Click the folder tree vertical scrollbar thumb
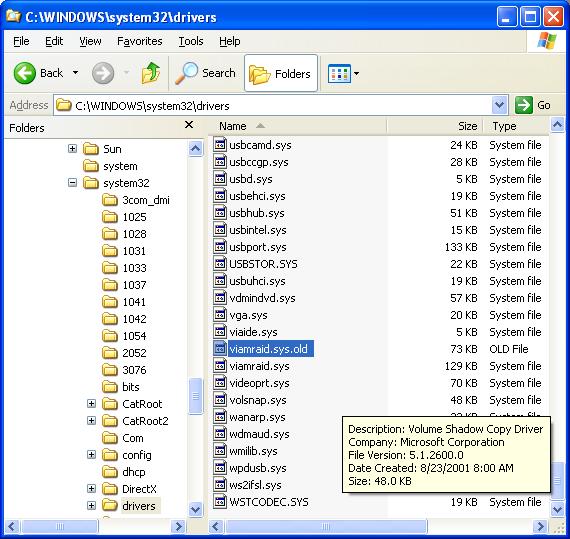This screenshot has width=570, height=539. click(x=196, y=396)
